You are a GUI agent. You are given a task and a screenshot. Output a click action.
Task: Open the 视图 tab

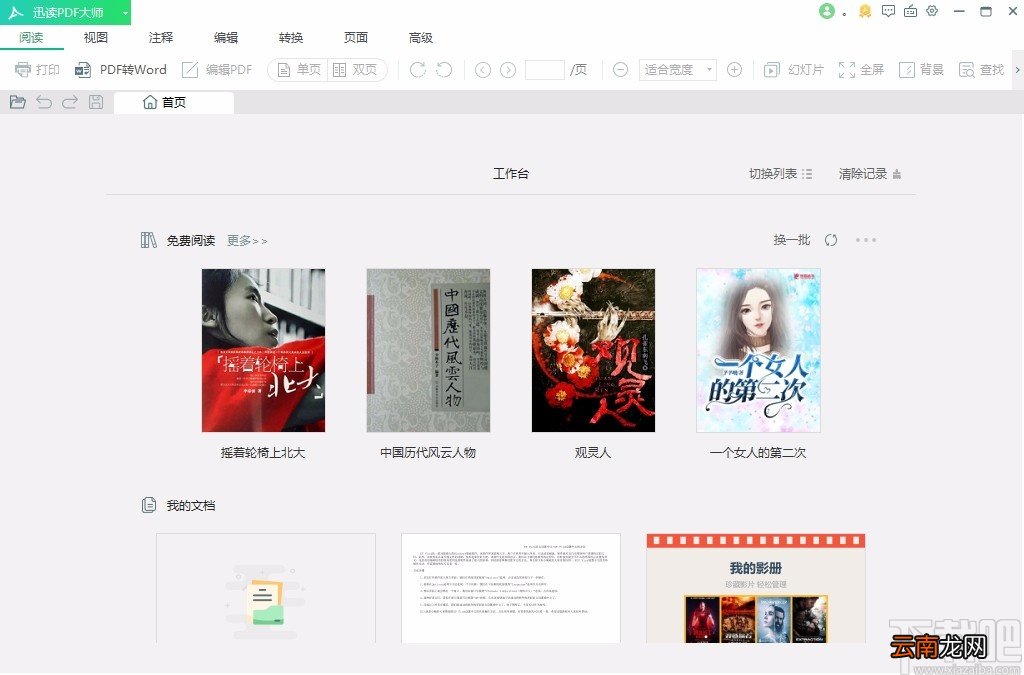tap(96, 37)
